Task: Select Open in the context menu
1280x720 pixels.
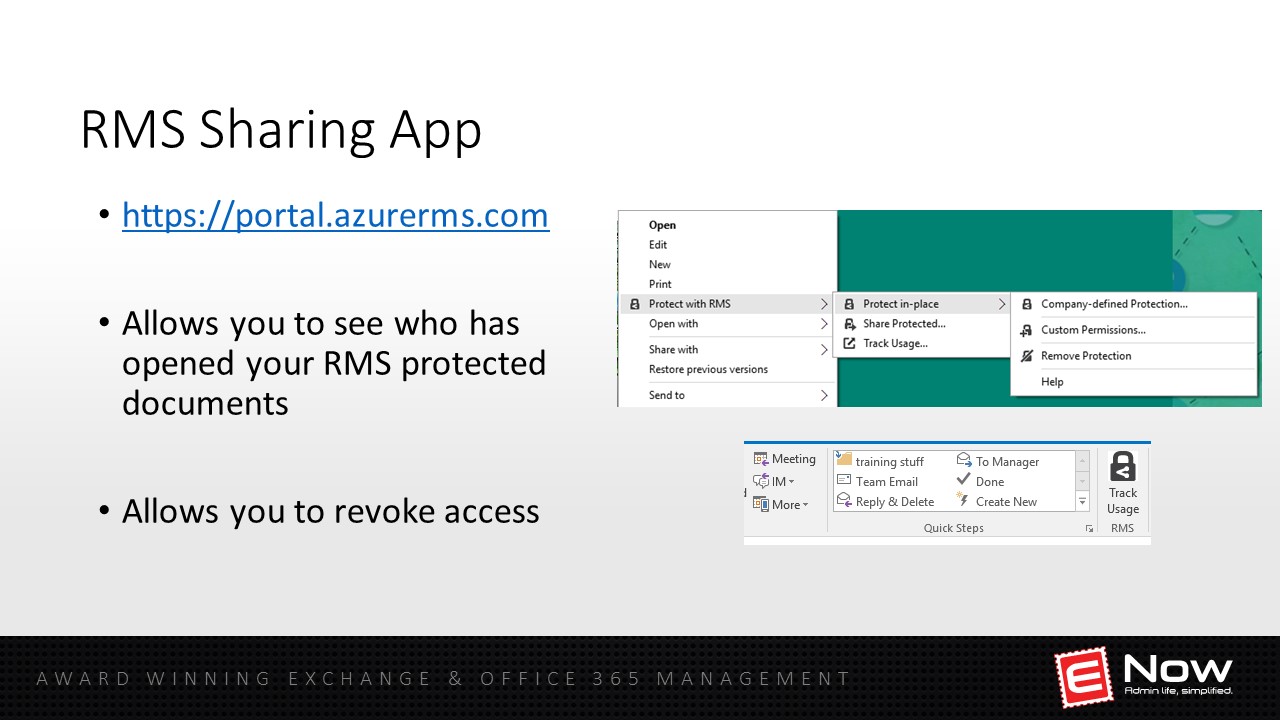Action: [x=662, y=225]
